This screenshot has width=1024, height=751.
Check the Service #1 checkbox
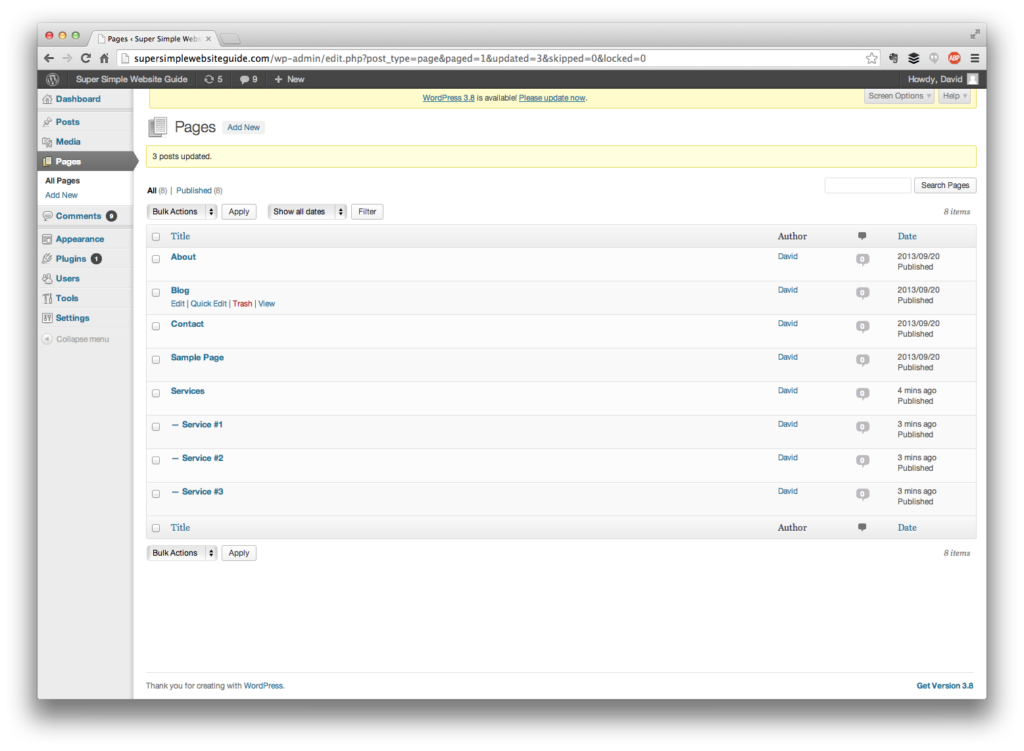point(156,426)
